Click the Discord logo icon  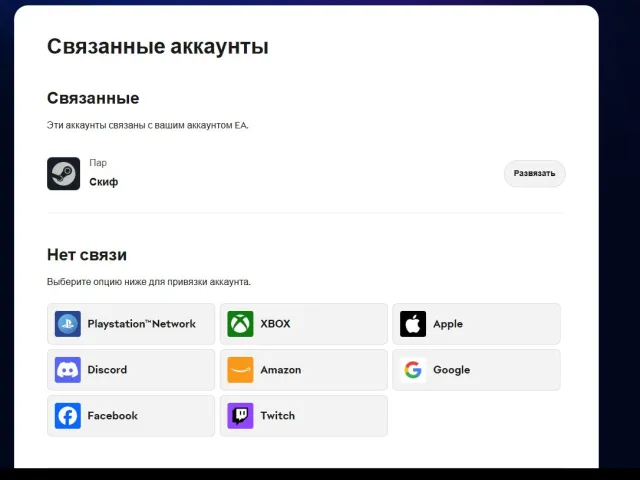(x=68, y=370)
